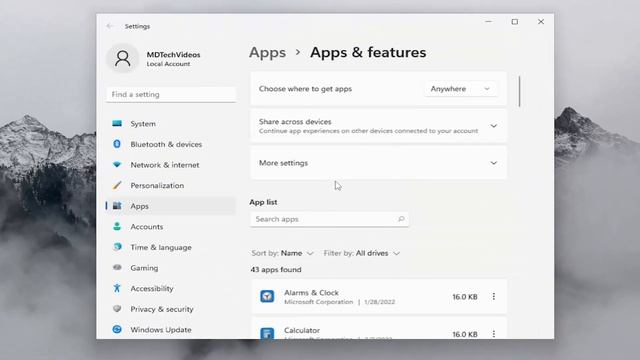The width and height of the screenshot is (640, 360).
Task: Click the Bluetooth icon in sidebar
Action: [x=117, y=144]
